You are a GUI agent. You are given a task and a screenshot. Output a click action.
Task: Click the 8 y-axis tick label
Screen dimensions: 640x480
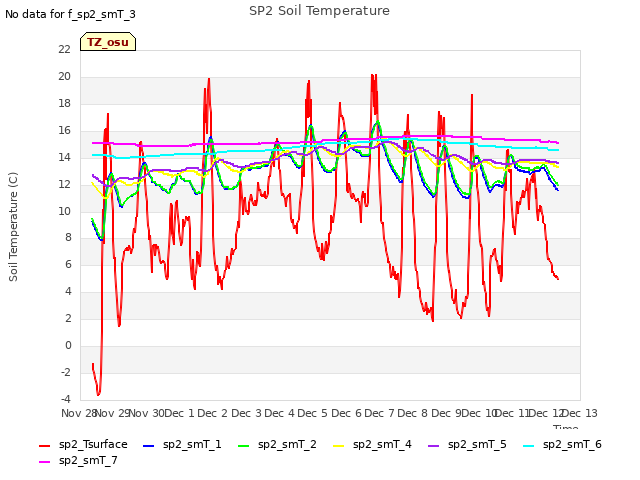point(68,237)
